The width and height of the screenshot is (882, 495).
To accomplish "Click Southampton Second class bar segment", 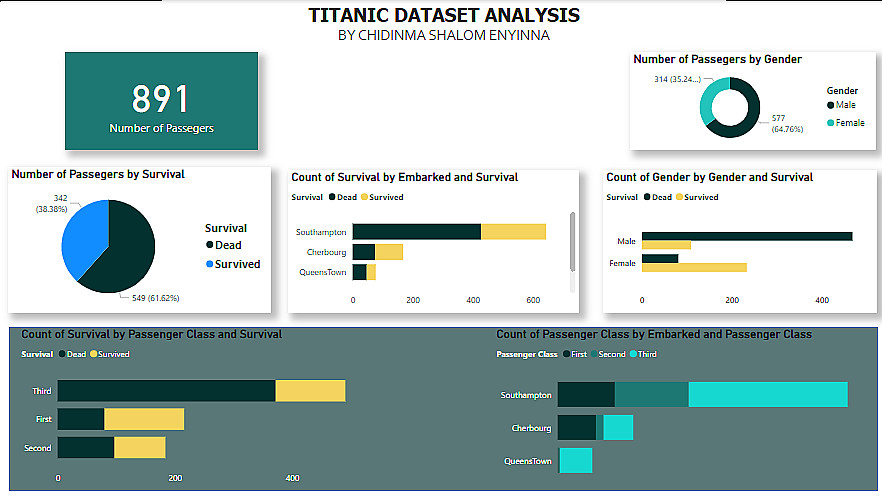I will click(651, 394).
